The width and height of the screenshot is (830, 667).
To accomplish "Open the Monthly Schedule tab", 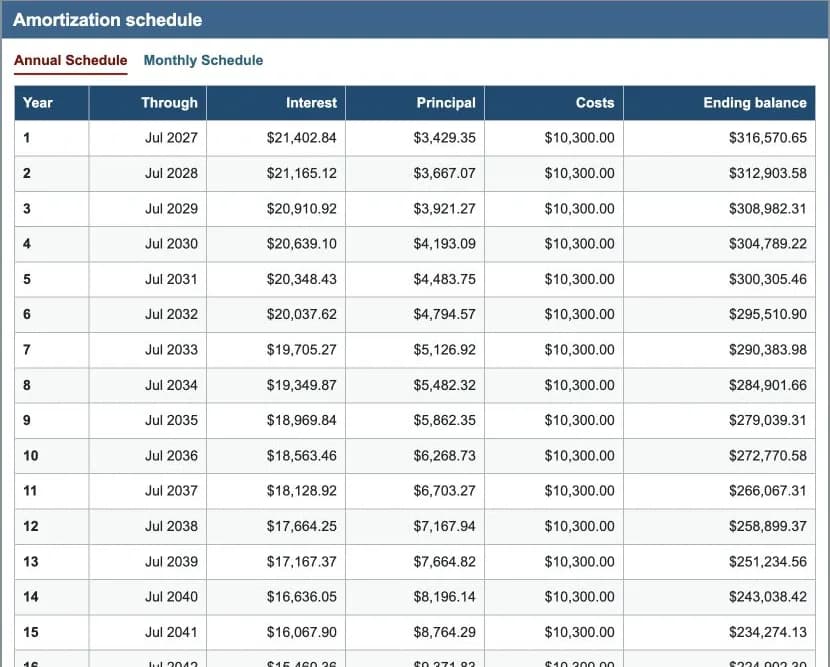I will pyautogui.click(x=203, y=60).
